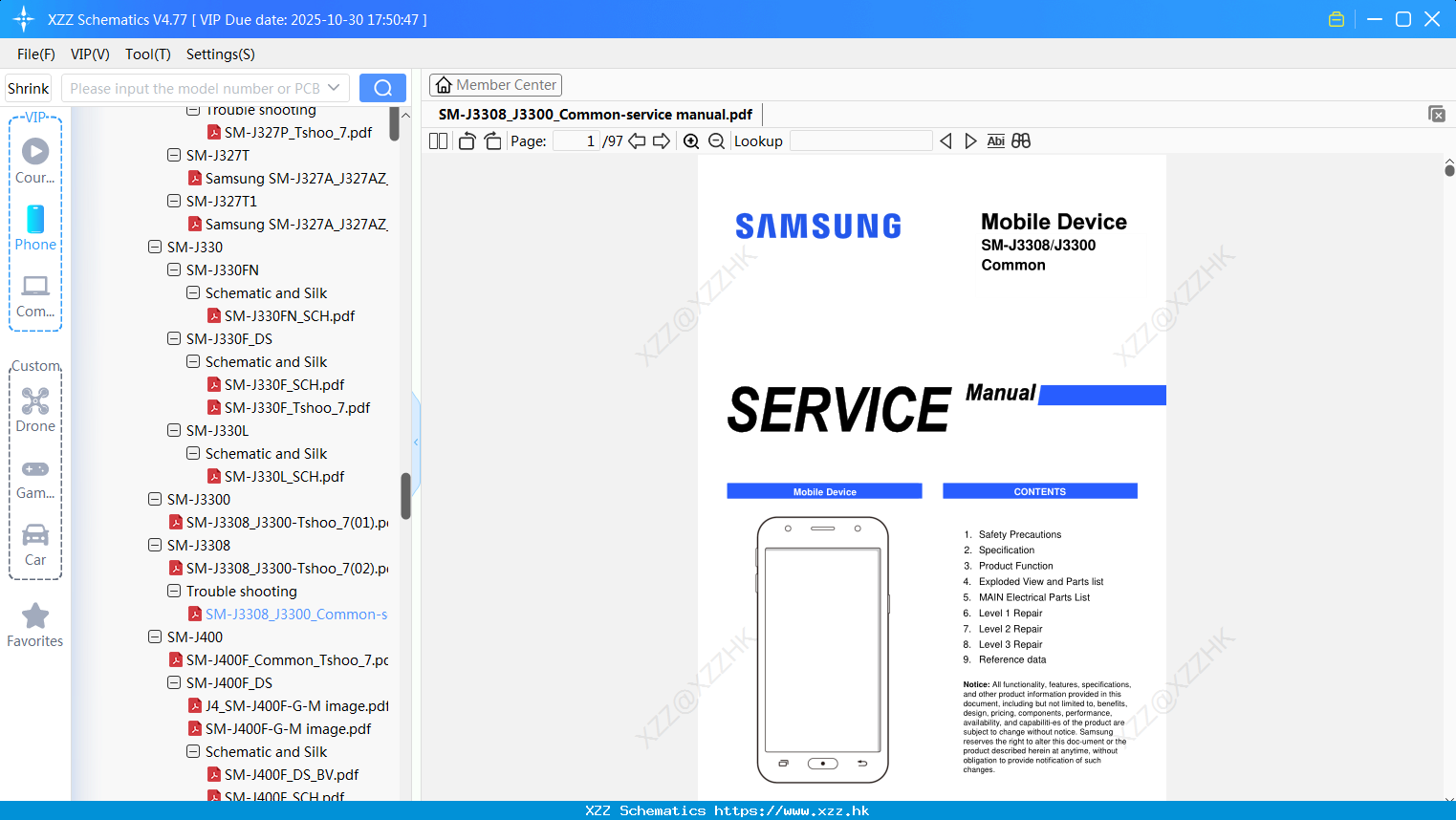
Task: Go to next page arrow
Action: click(662, 141)
